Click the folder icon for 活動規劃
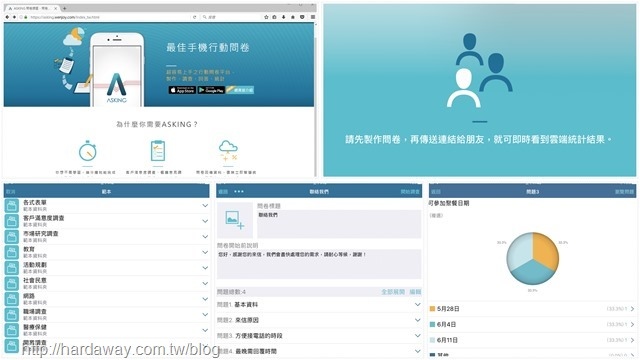Image resolution: width=640 pixels, height=360 pixels. coord(12,268)
